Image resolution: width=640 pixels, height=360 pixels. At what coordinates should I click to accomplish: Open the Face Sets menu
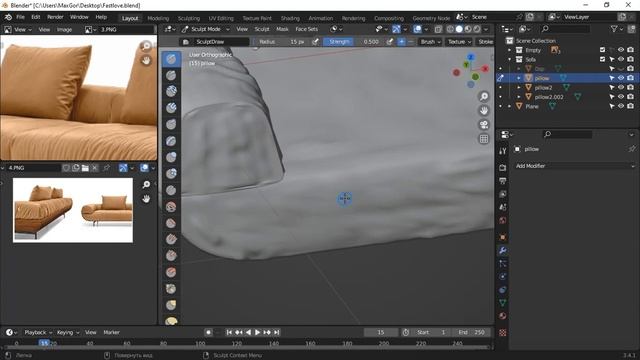[x=307, y=29]
